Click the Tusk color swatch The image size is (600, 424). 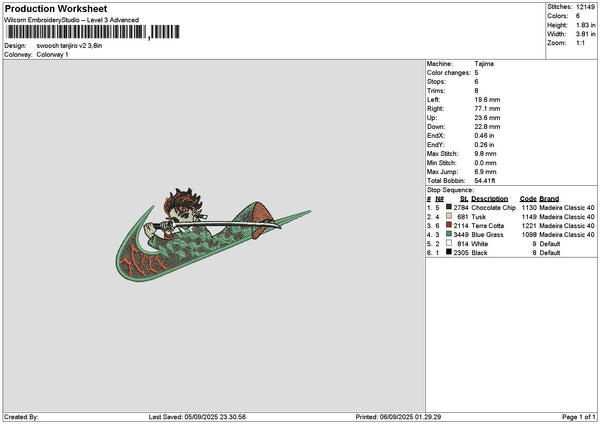[x=449, y=216]
